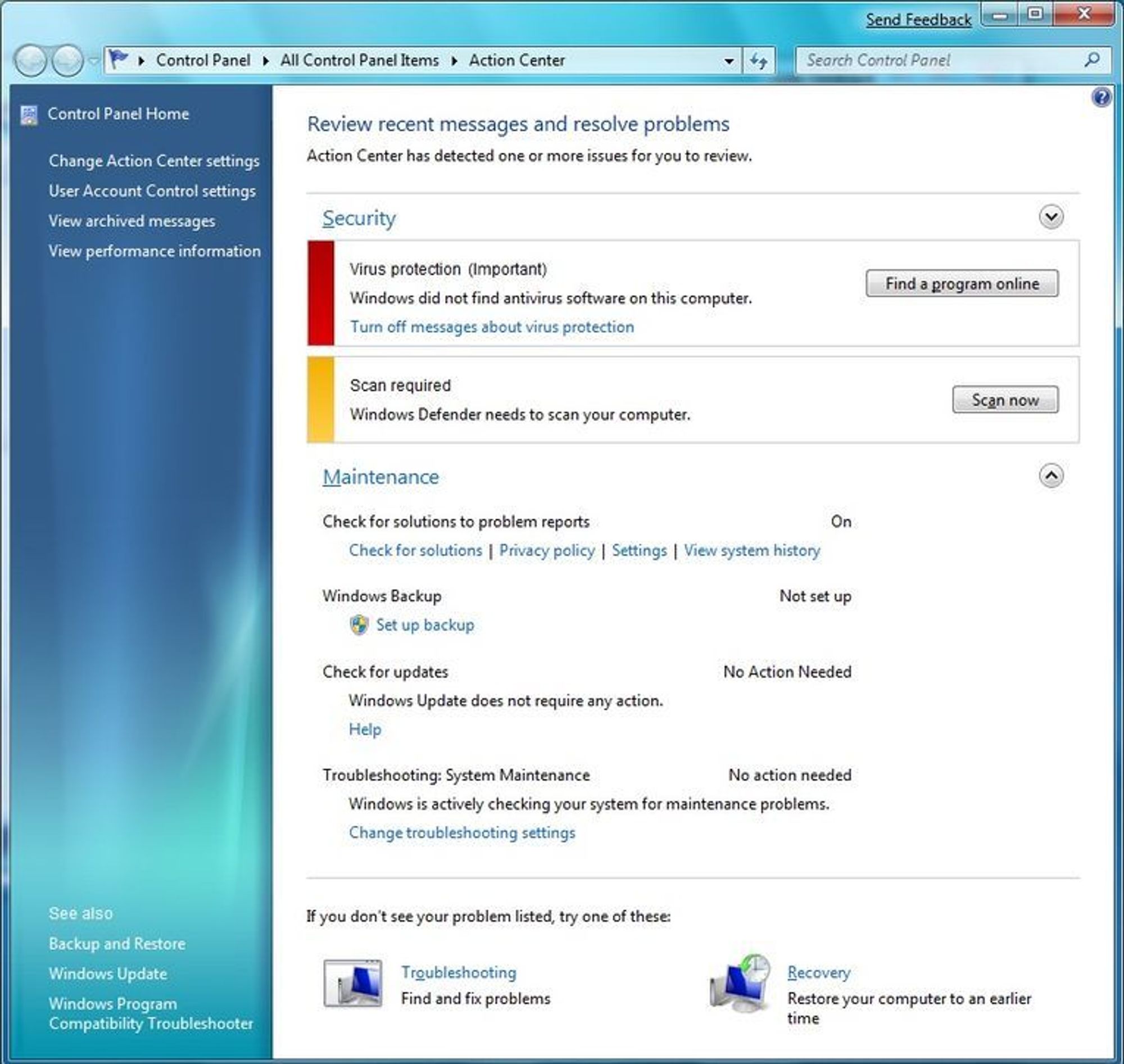Click the magnifier search icon
The height and width of the screenshot is (1064, 1124).
coord(1091,60)
